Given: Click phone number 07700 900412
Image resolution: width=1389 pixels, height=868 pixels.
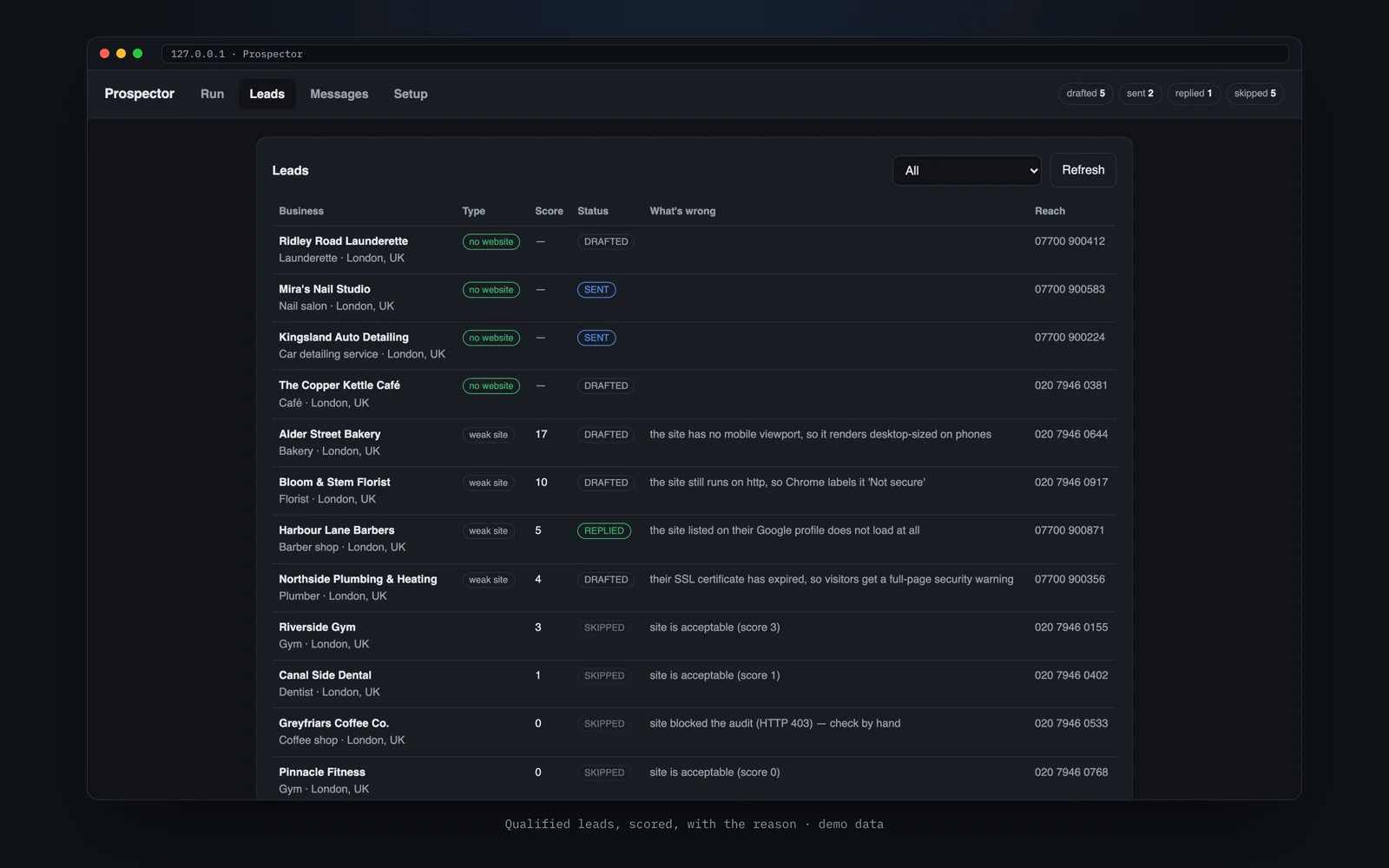Looking at the screenshot, I should (1070, 241).
